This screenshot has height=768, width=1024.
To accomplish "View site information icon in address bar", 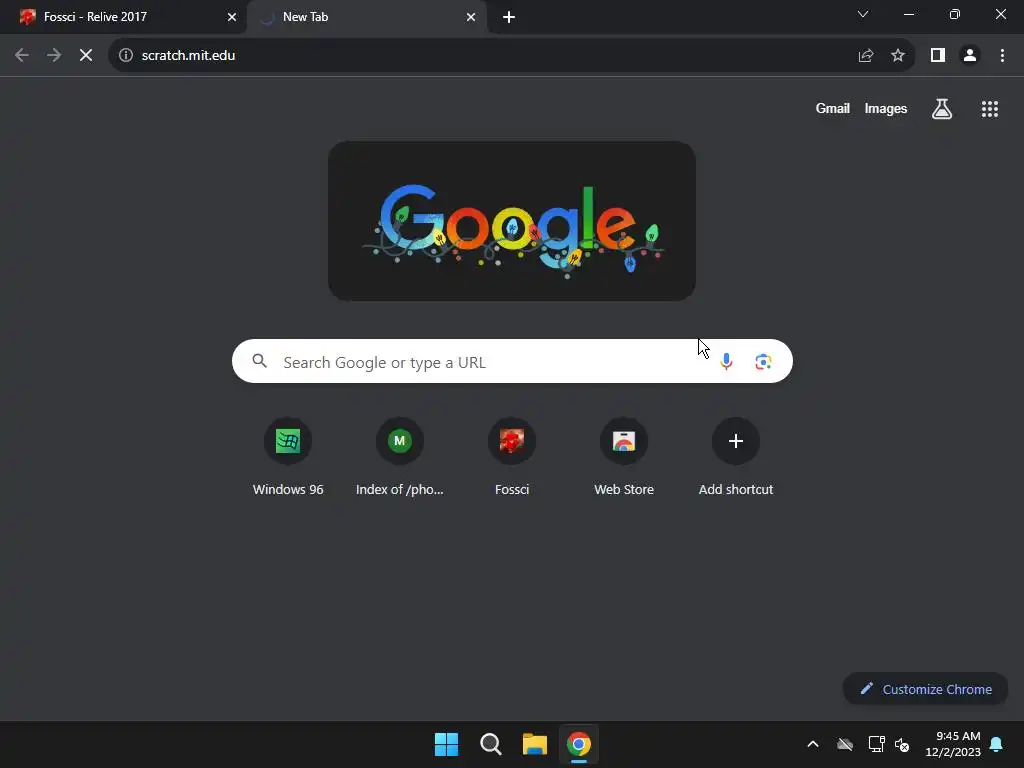I will point(126,56).
